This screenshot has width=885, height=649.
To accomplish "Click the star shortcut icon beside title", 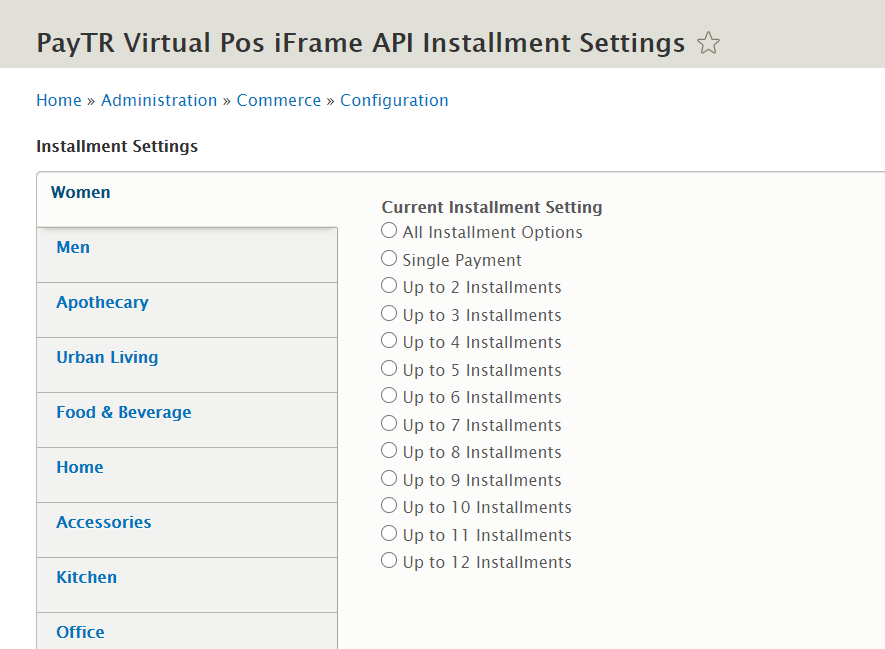I will 708,43.
